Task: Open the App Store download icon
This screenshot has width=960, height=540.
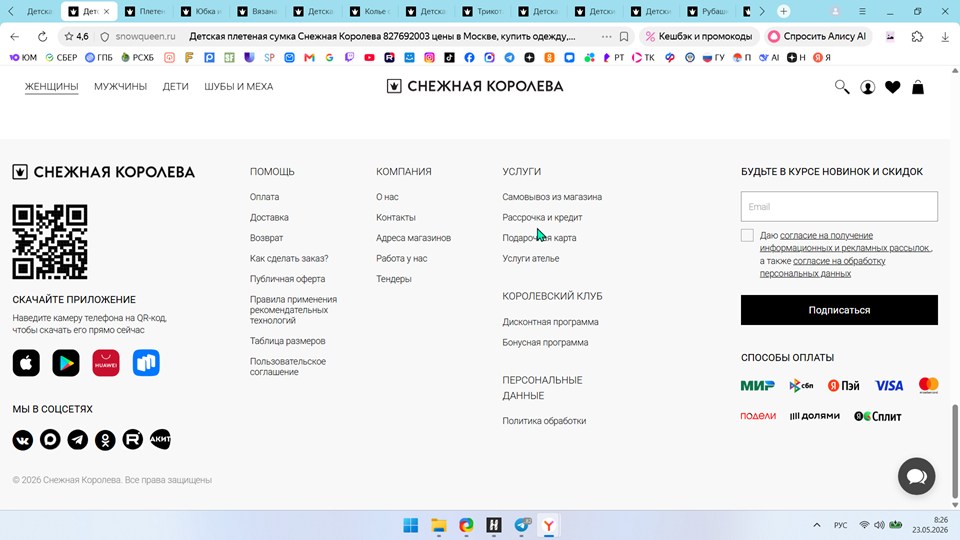Action: pos(26,362)
